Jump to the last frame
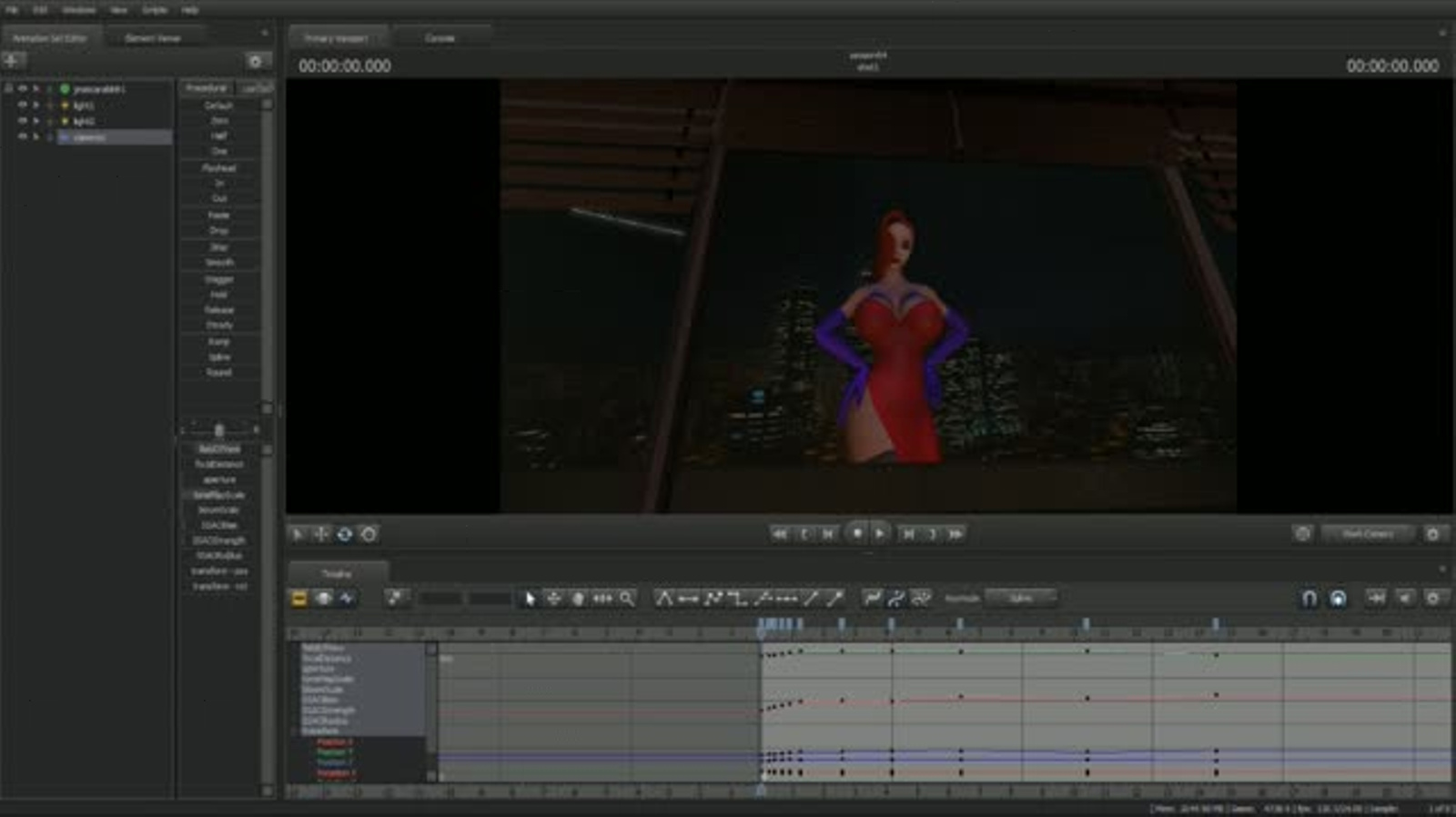The height and width of the screenshot is (817, 1456). [955, 534]
